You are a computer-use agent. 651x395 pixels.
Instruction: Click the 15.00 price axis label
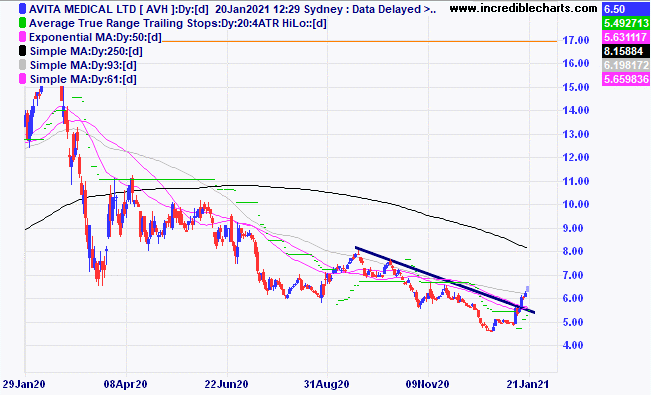tap(576, 87)
